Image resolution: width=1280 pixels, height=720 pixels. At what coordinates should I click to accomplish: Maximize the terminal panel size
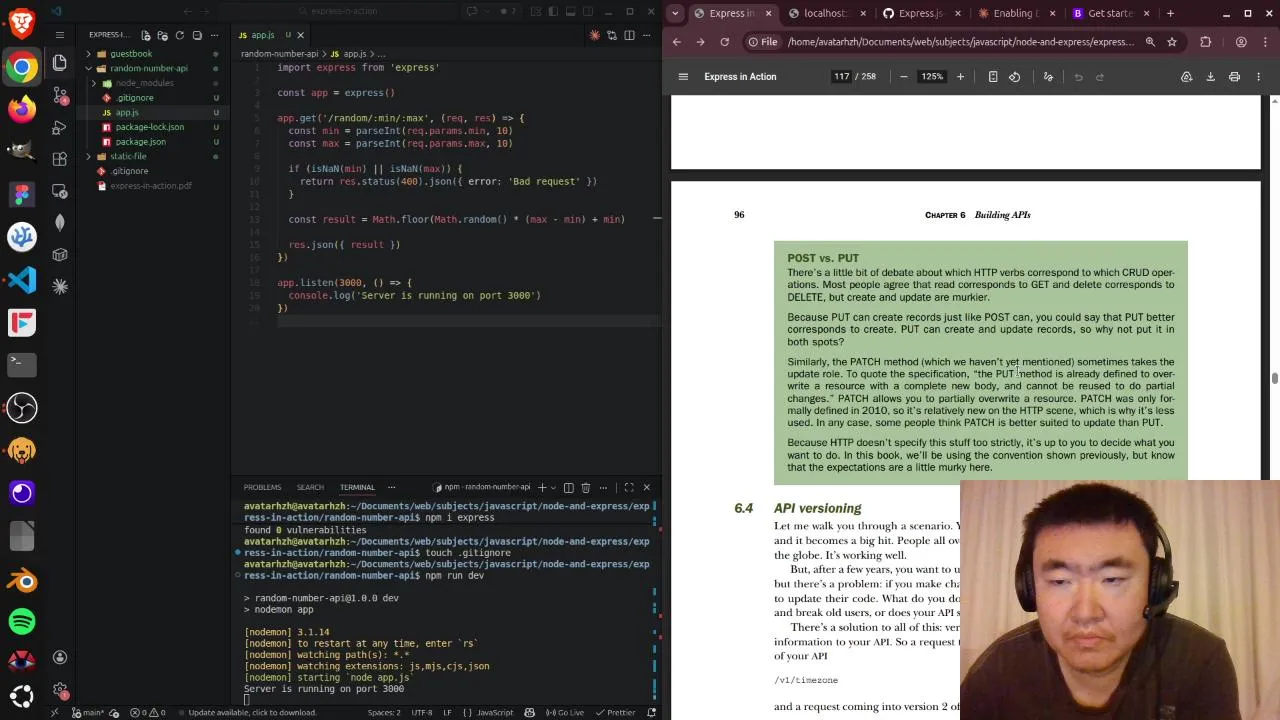629,487
